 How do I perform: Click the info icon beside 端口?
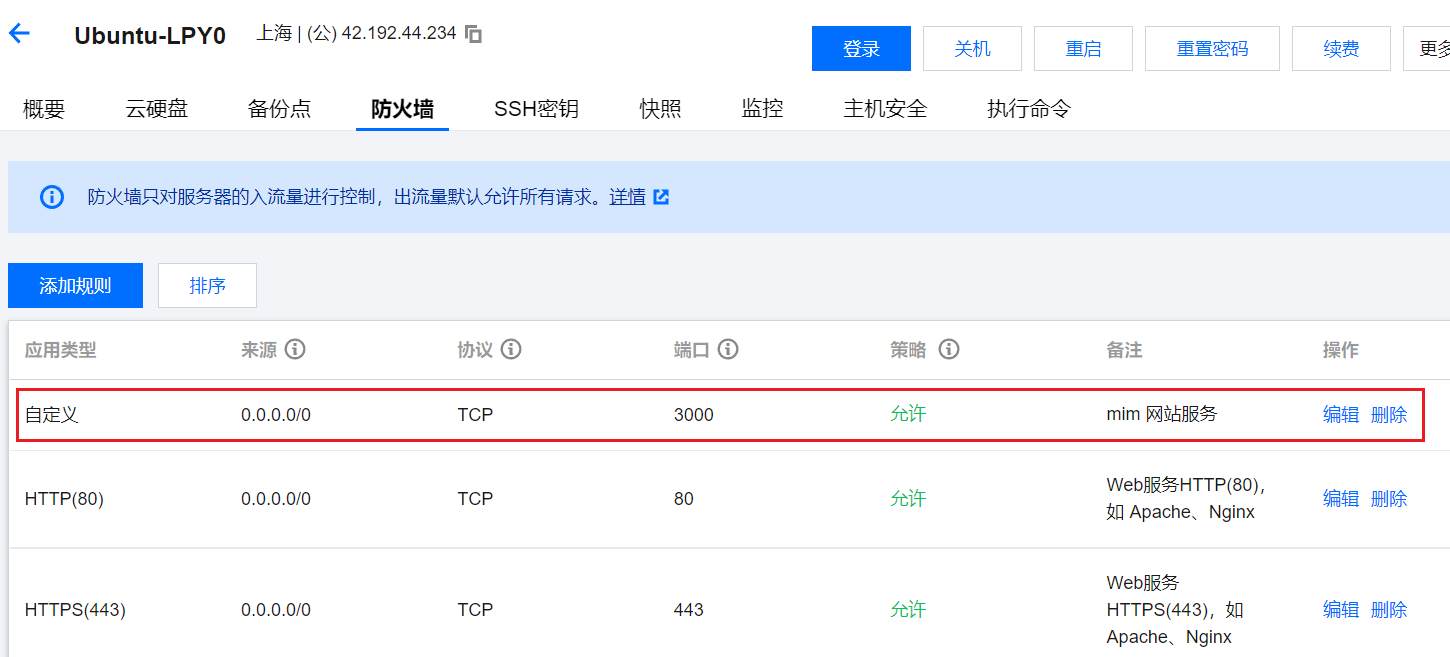point(728,350)
